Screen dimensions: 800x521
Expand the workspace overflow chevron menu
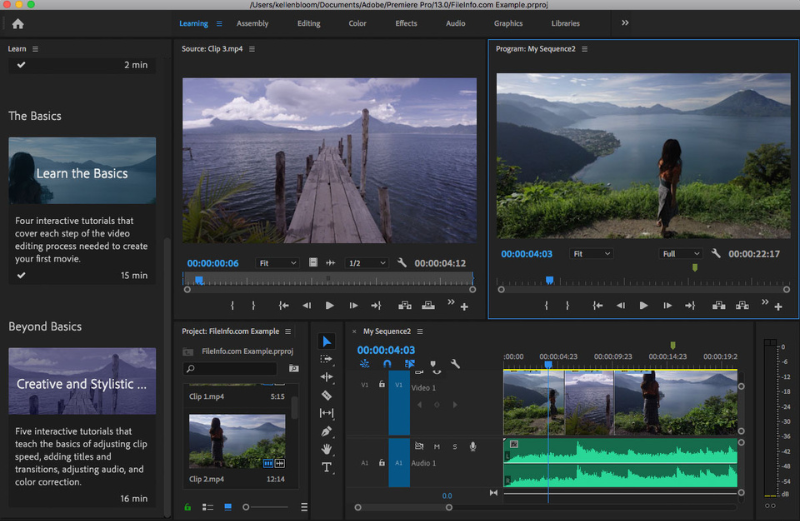[x=626, y=23]
